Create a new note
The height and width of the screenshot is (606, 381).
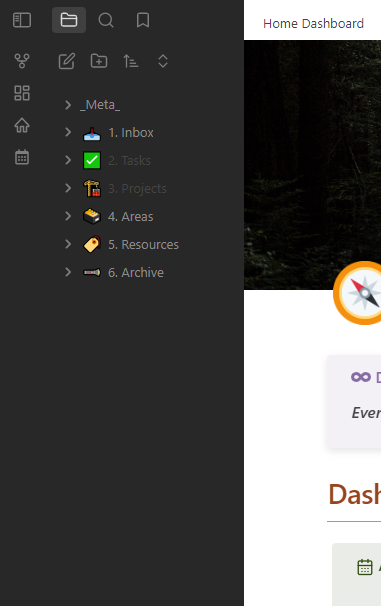67,61
